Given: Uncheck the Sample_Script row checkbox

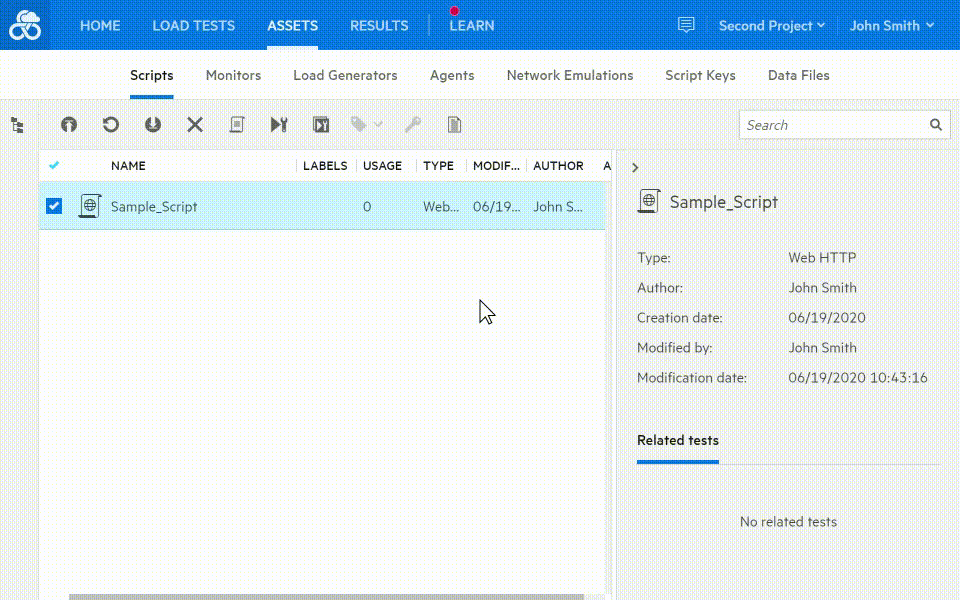Looking at the screenshot, I should (x=53, y=205).
